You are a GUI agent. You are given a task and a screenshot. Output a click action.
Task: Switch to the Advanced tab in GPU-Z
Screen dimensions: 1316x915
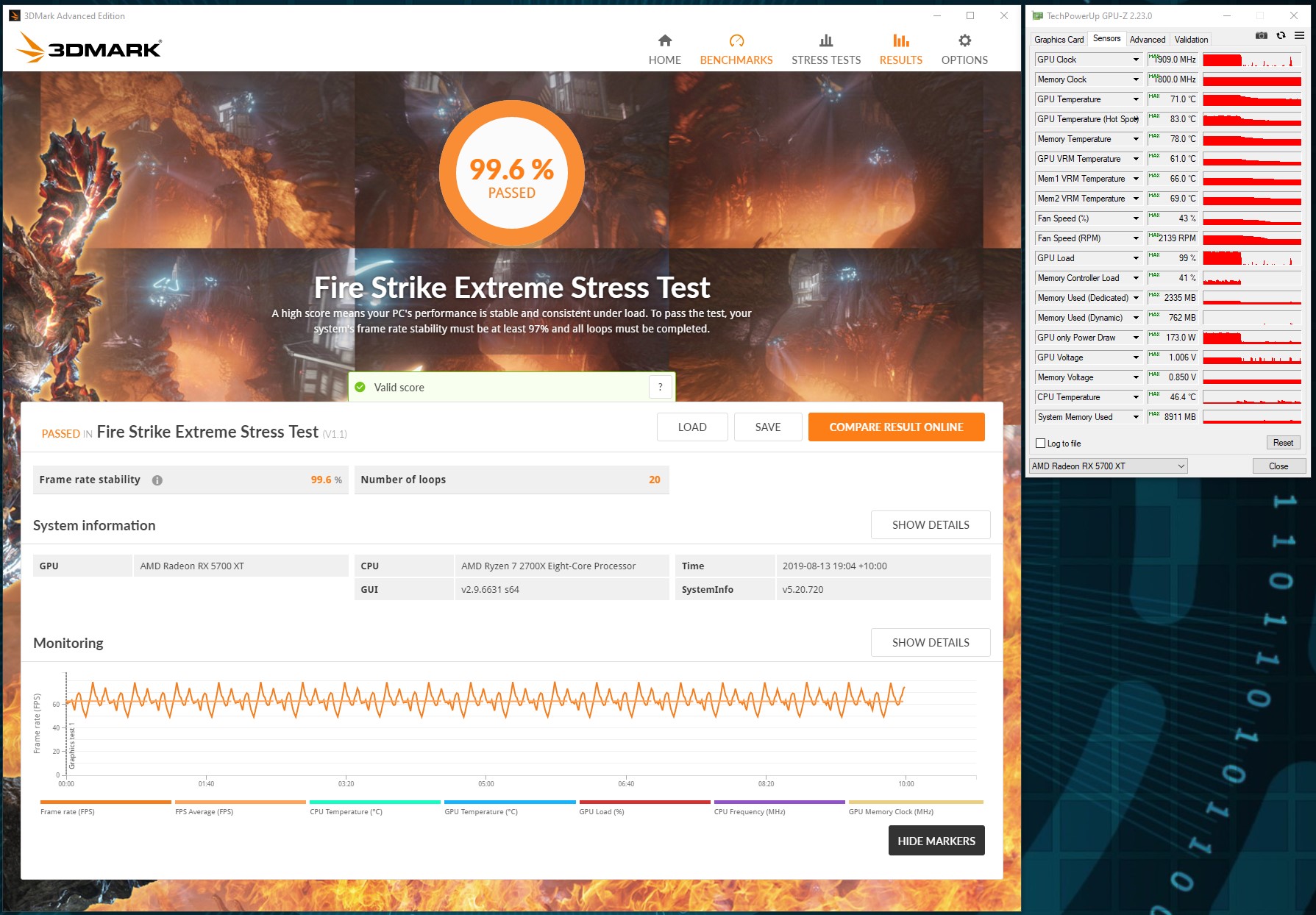(1148, 40)
